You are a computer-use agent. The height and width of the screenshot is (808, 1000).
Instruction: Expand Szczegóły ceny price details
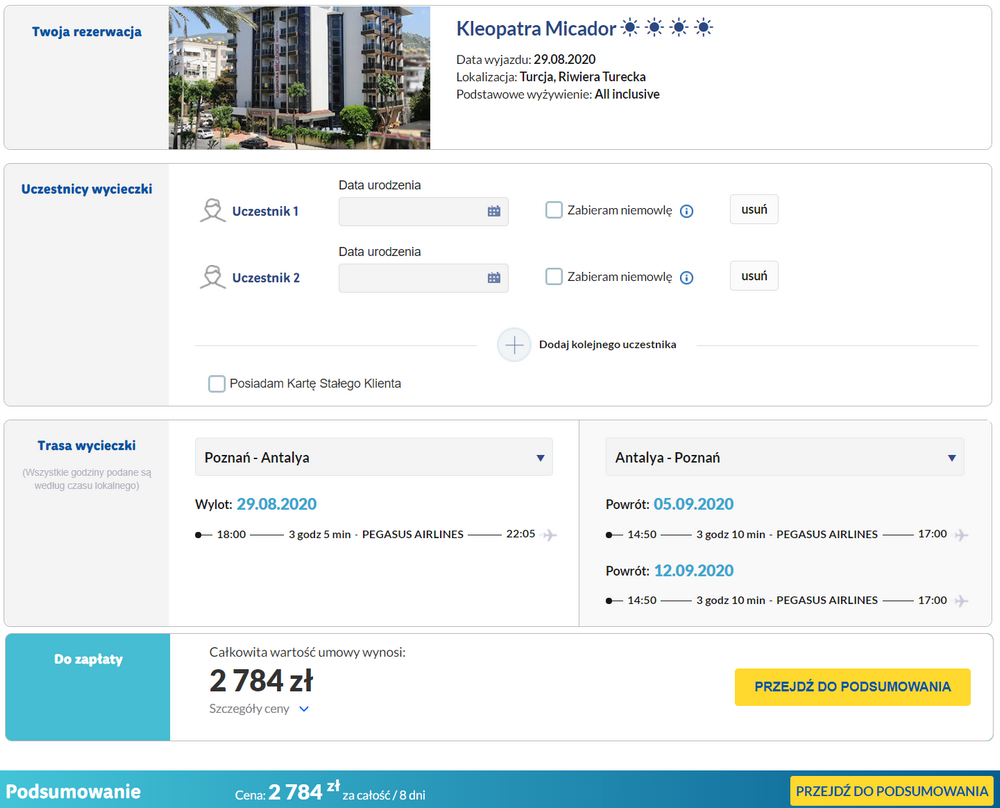click(259, 709)
